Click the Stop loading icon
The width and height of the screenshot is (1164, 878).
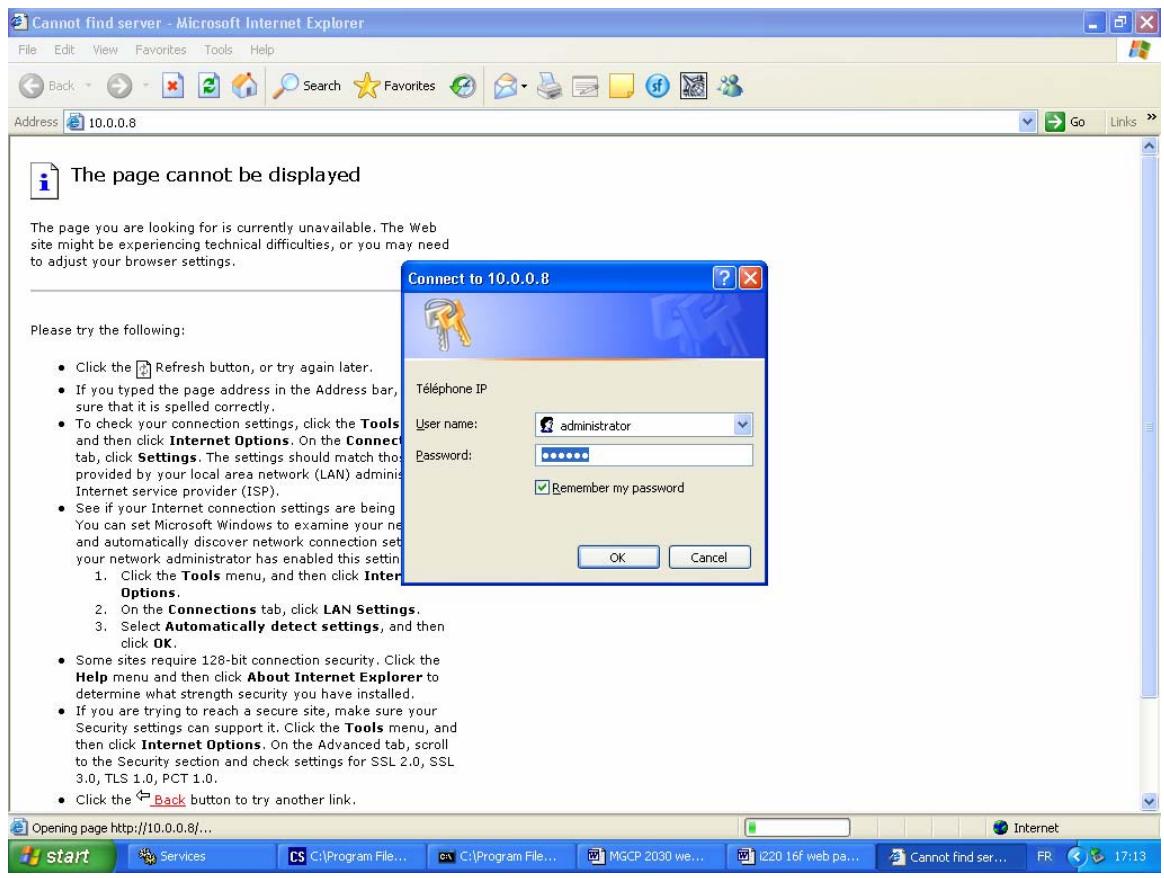pyautogui.click(x=171, y=86)
